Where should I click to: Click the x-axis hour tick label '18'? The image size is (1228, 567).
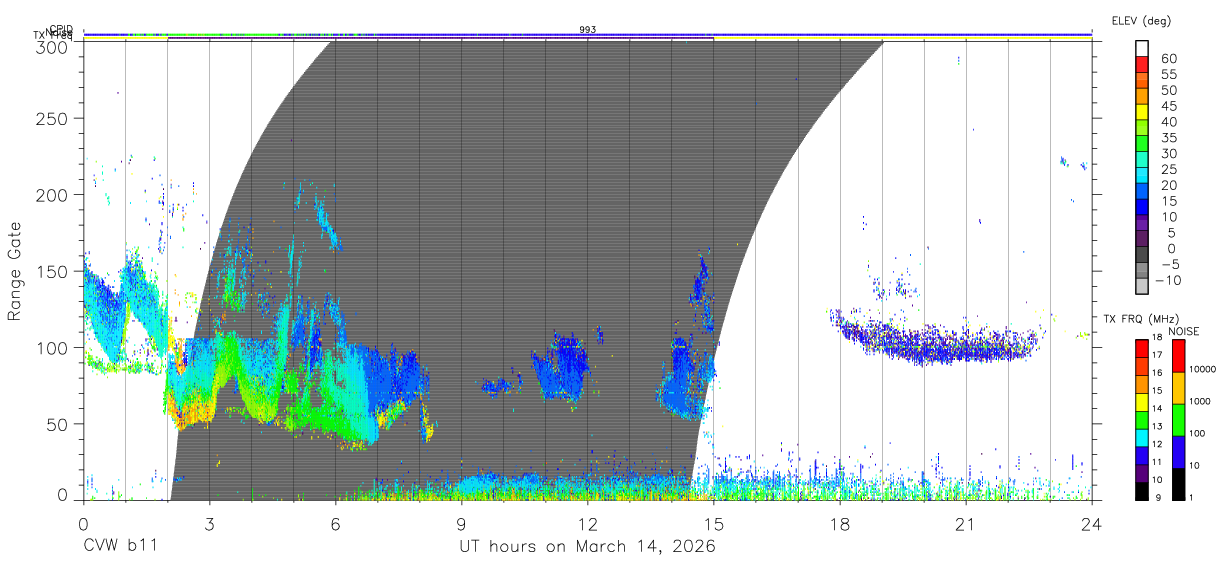pyautogui.click(x=839, y=525)
